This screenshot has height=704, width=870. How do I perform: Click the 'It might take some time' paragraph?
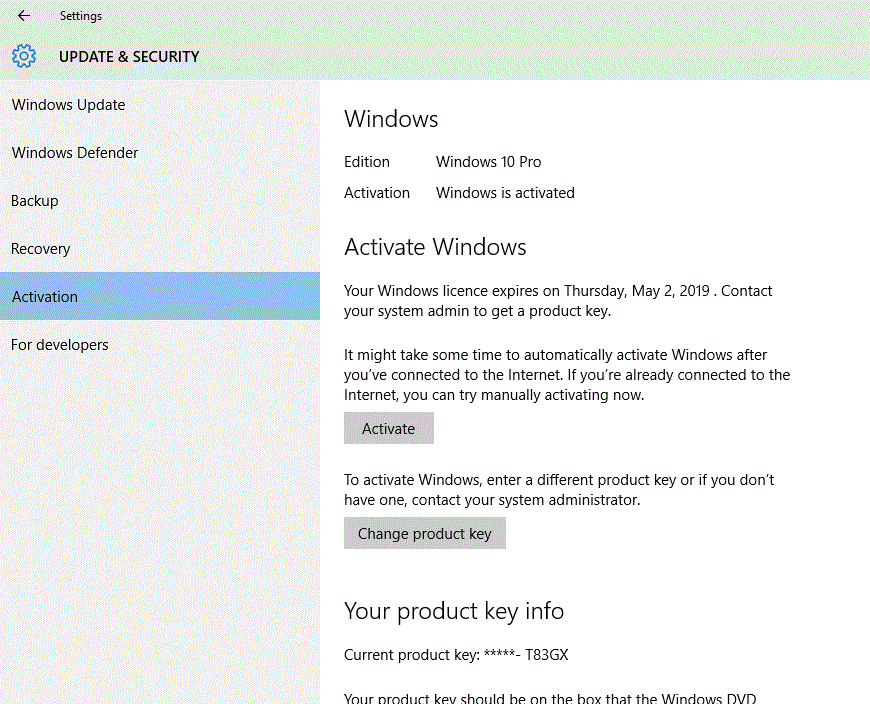point(567,375)
